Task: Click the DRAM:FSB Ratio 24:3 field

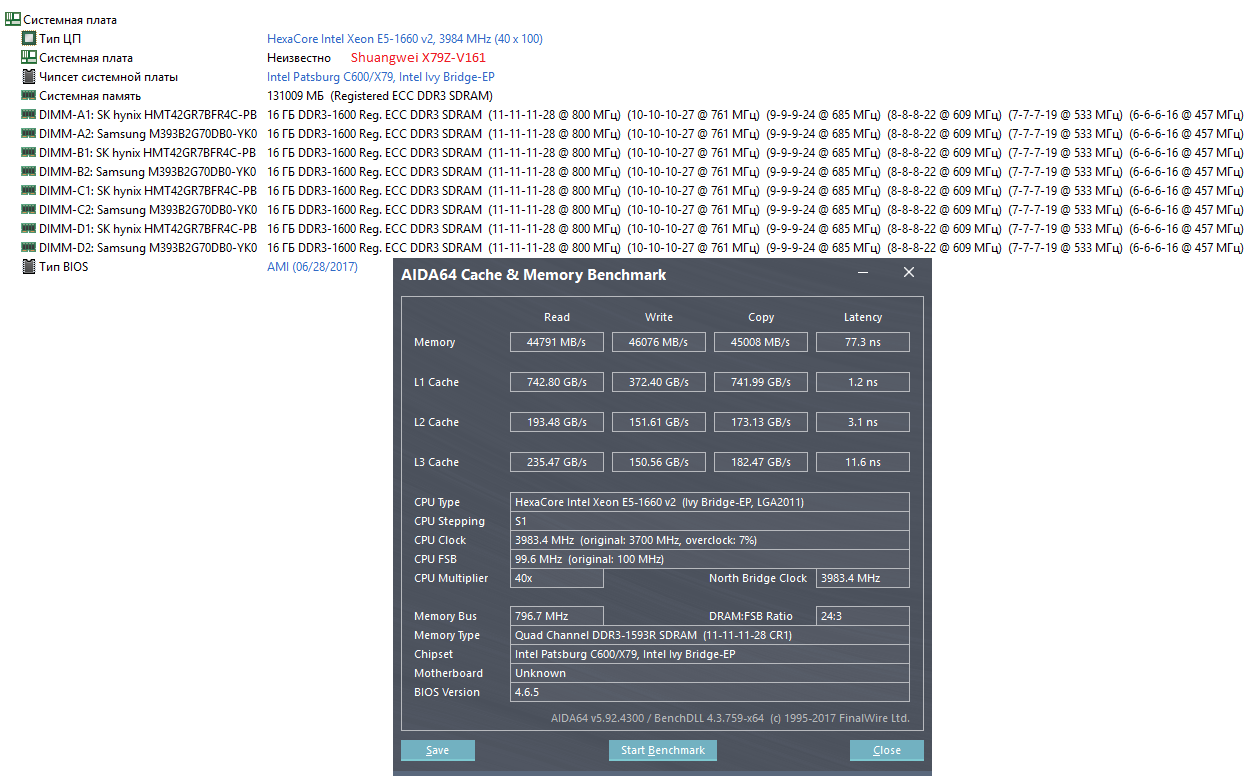Action: point(863,616)
